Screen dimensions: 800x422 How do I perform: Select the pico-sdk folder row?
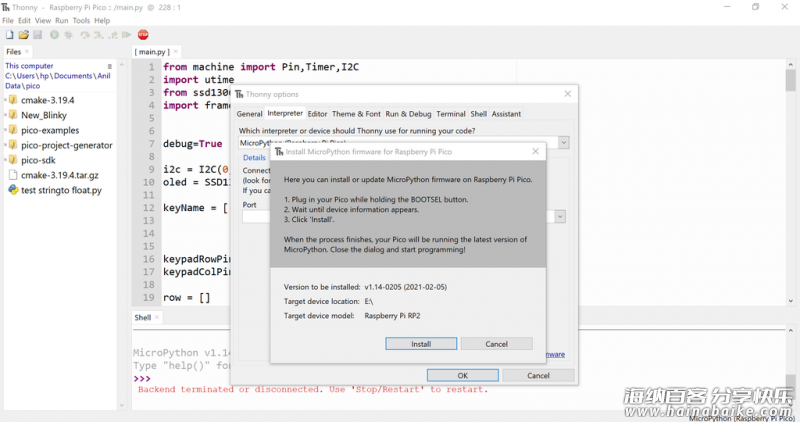point(38,160)
